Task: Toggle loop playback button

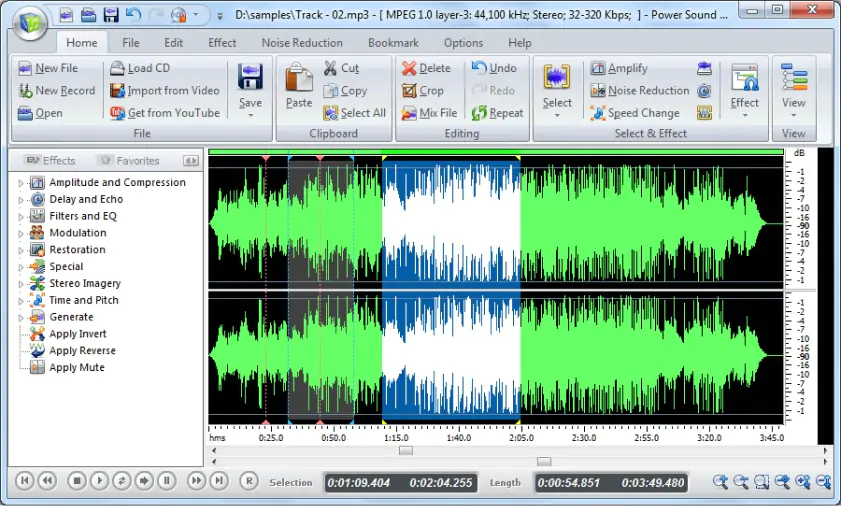Action: click(122, 480)
